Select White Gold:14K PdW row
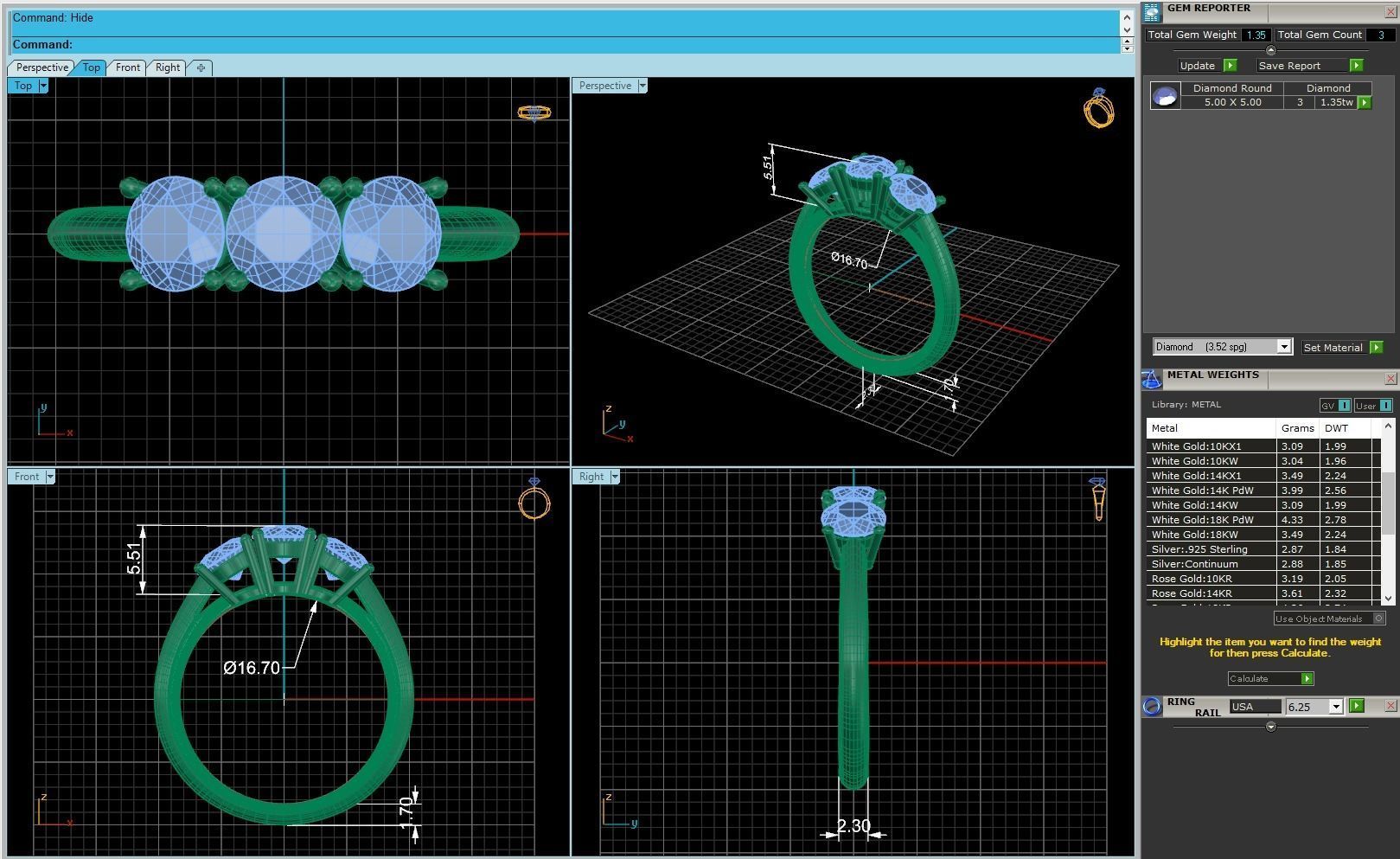 [1263, 490]
